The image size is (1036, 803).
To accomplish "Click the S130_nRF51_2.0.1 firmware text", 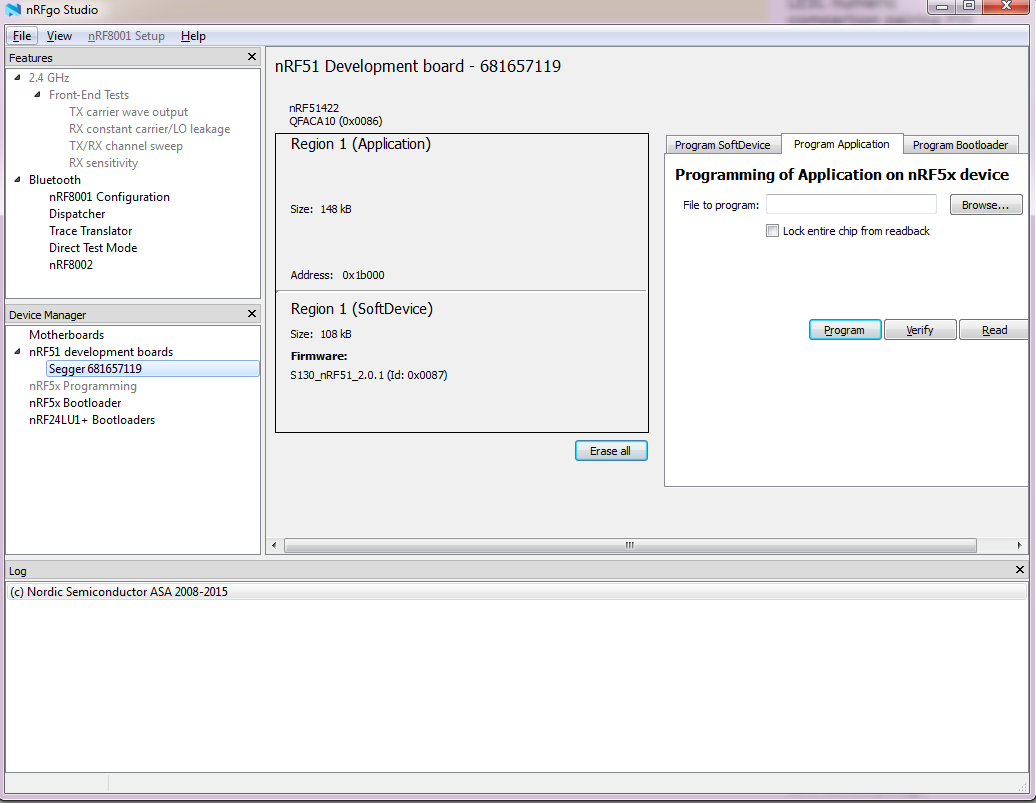I will pyautogui.click(x=369, y=375).
